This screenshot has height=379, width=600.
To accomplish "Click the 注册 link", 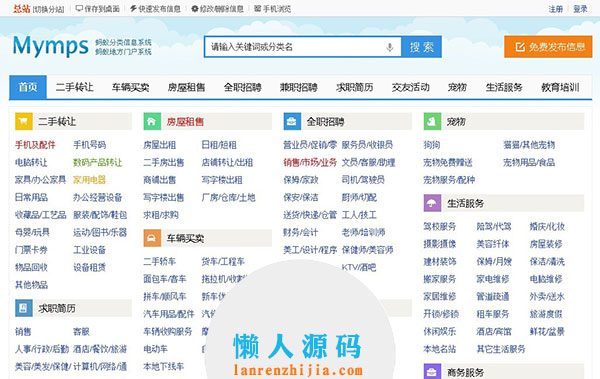I will [x=556, y=9].
